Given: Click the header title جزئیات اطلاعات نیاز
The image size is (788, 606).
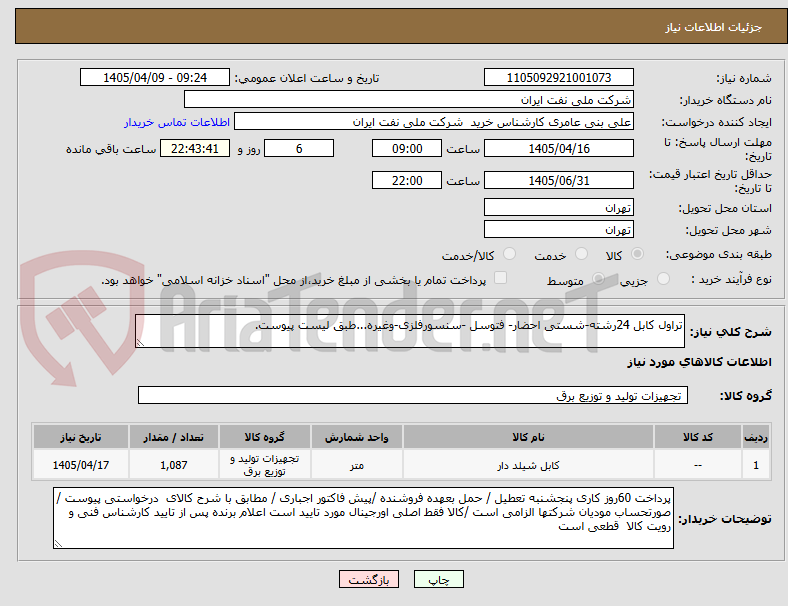Looking at the screenshot, I should tap(714, 27).
